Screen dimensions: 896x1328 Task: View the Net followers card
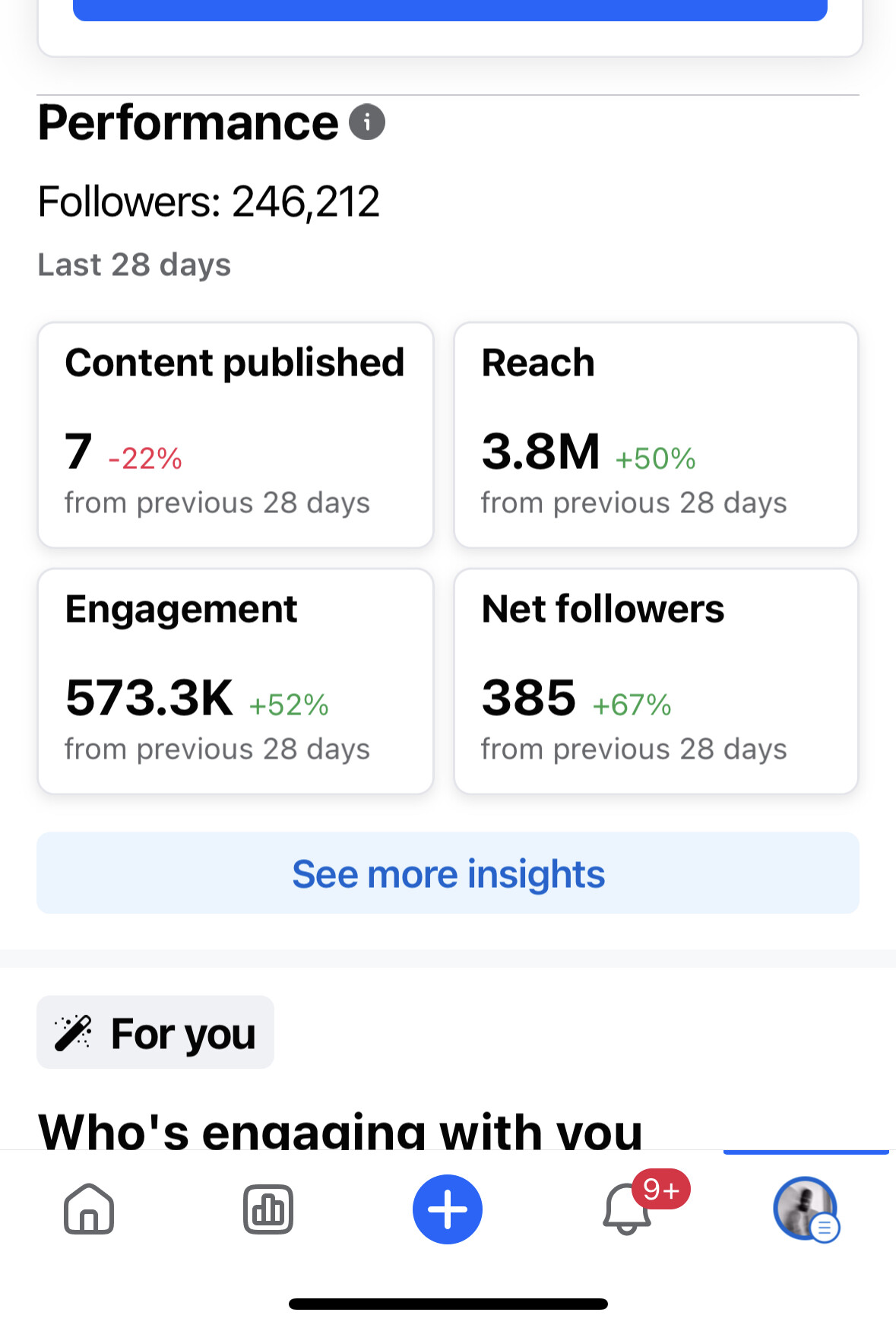coord(656,681)
